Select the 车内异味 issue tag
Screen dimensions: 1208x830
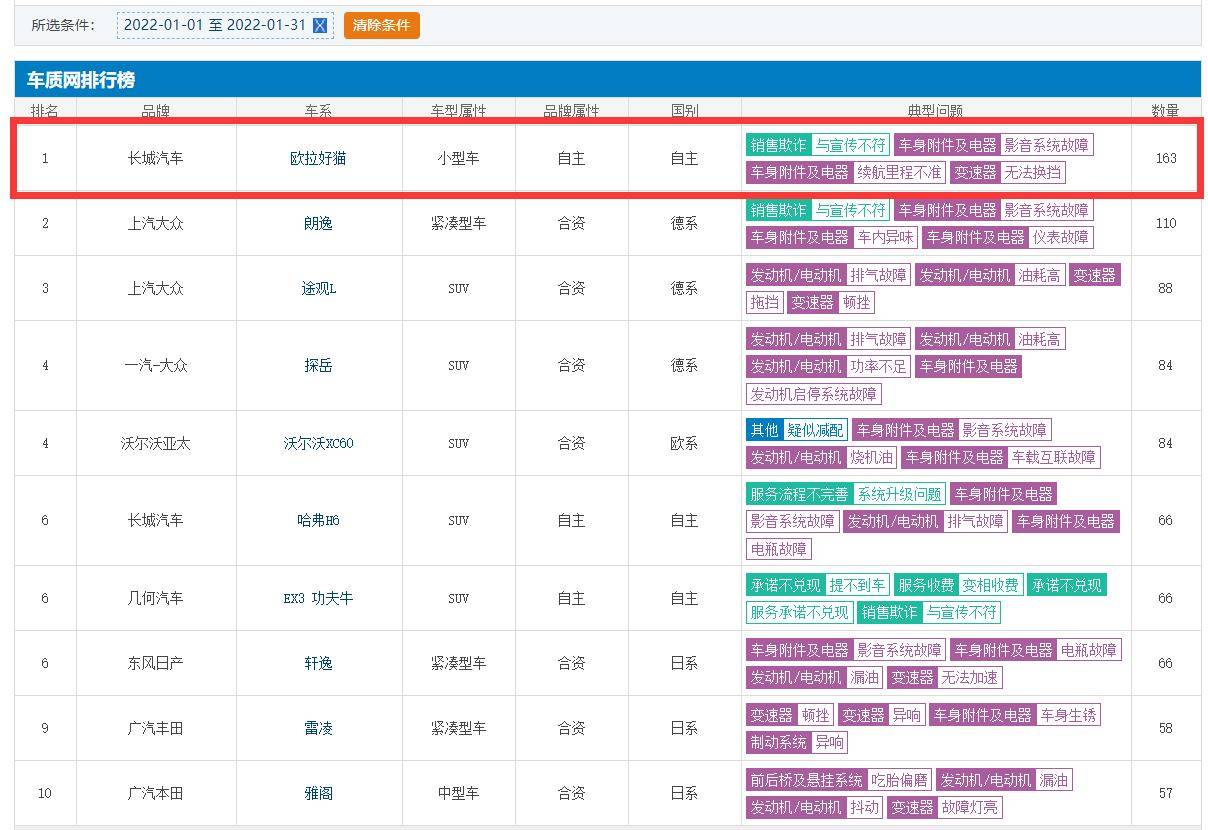pos(886,237)
